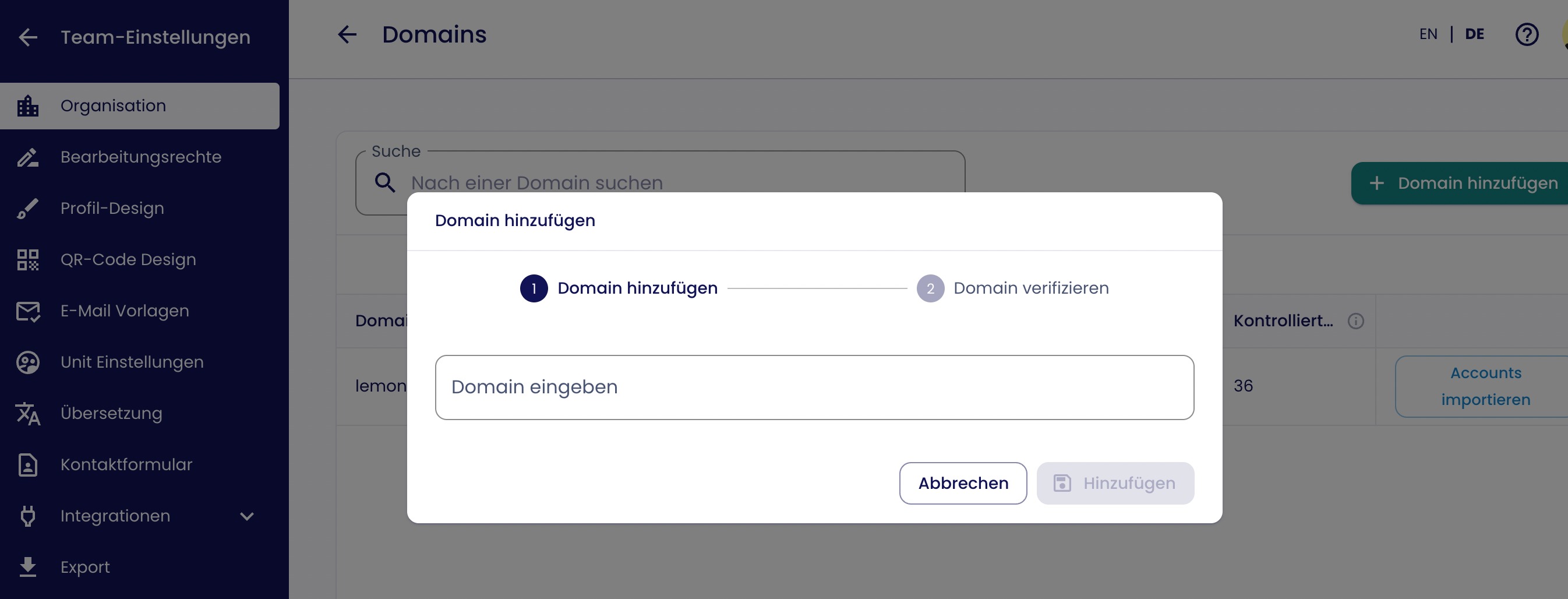Click the Domain eingeben input field
The width and height of the screenshot is (1568, 599).
click(x=814, y=387)
